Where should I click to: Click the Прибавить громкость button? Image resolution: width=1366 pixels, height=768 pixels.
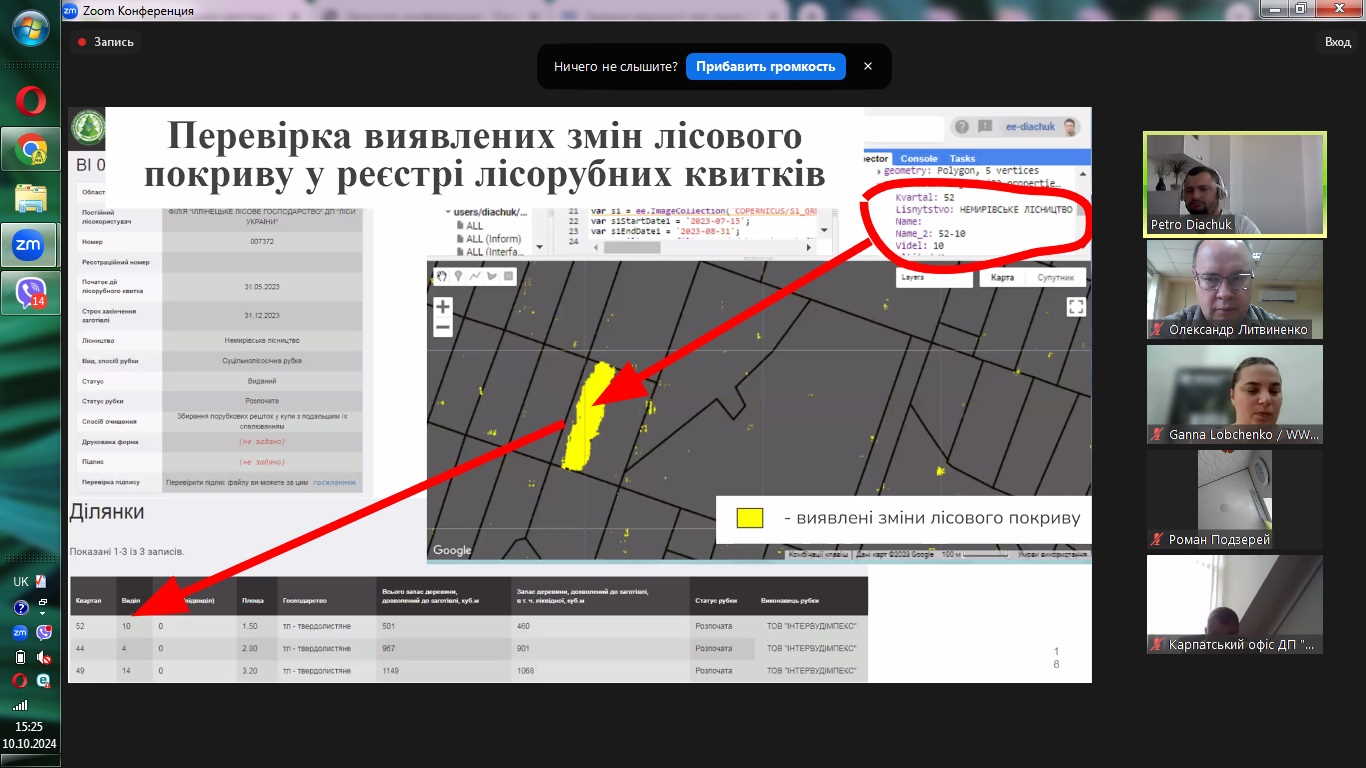766,67
